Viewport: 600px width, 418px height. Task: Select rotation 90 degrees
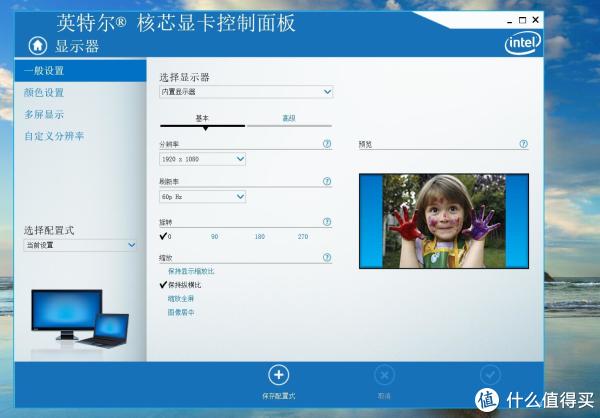[x=214, y=237]
